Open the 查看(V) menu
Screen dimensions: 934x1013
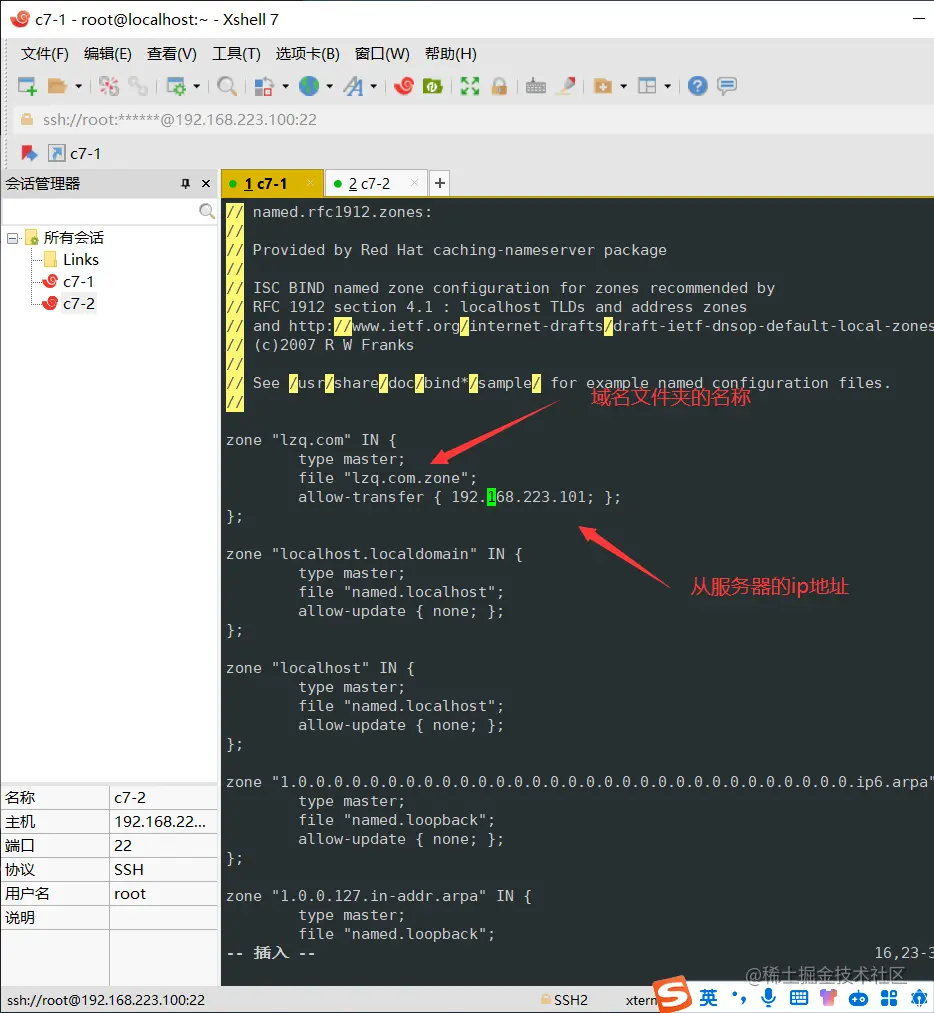(x=172, y=54)
